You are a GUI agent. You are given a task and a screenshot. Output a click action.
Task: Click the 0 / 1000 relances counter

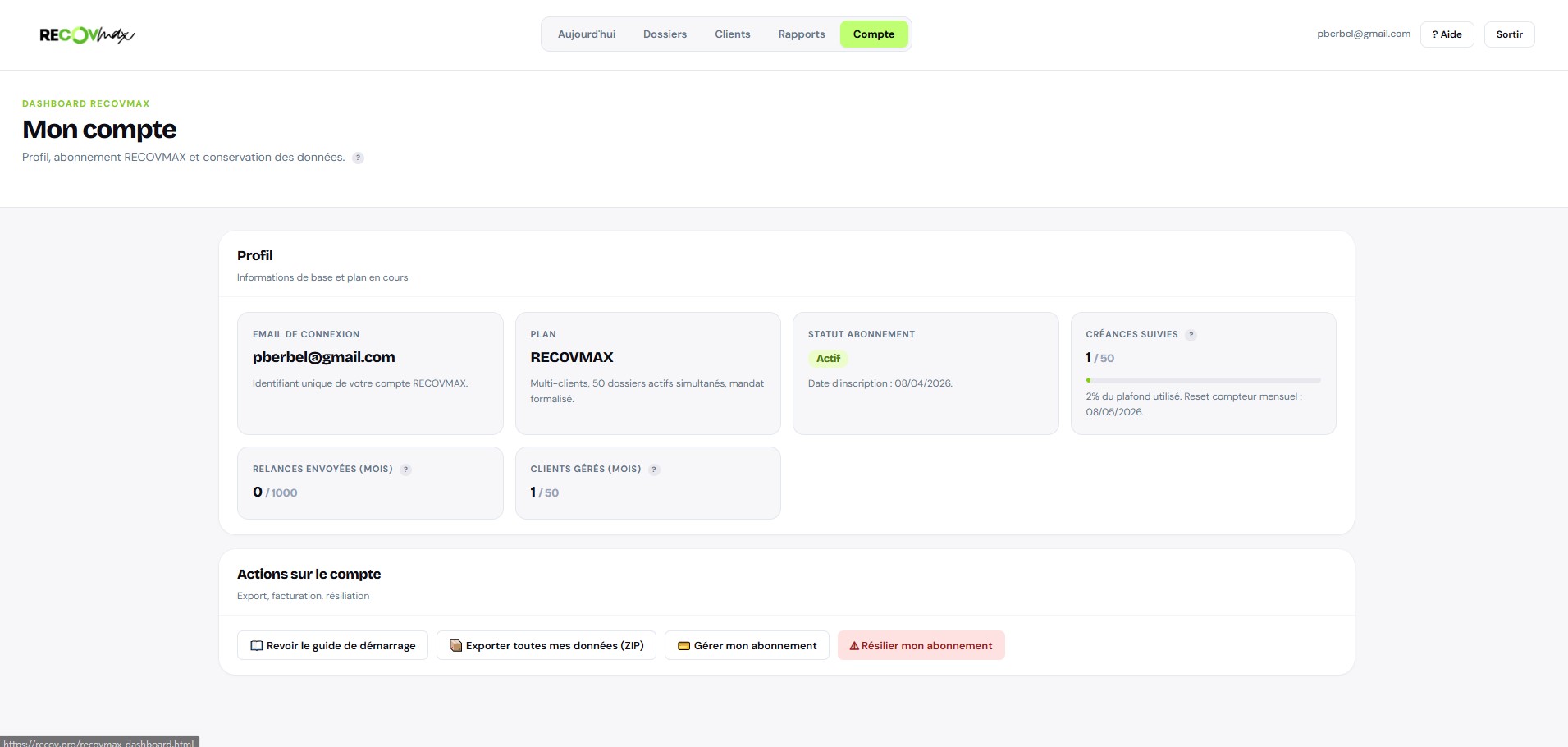click(x=275, y=493)
